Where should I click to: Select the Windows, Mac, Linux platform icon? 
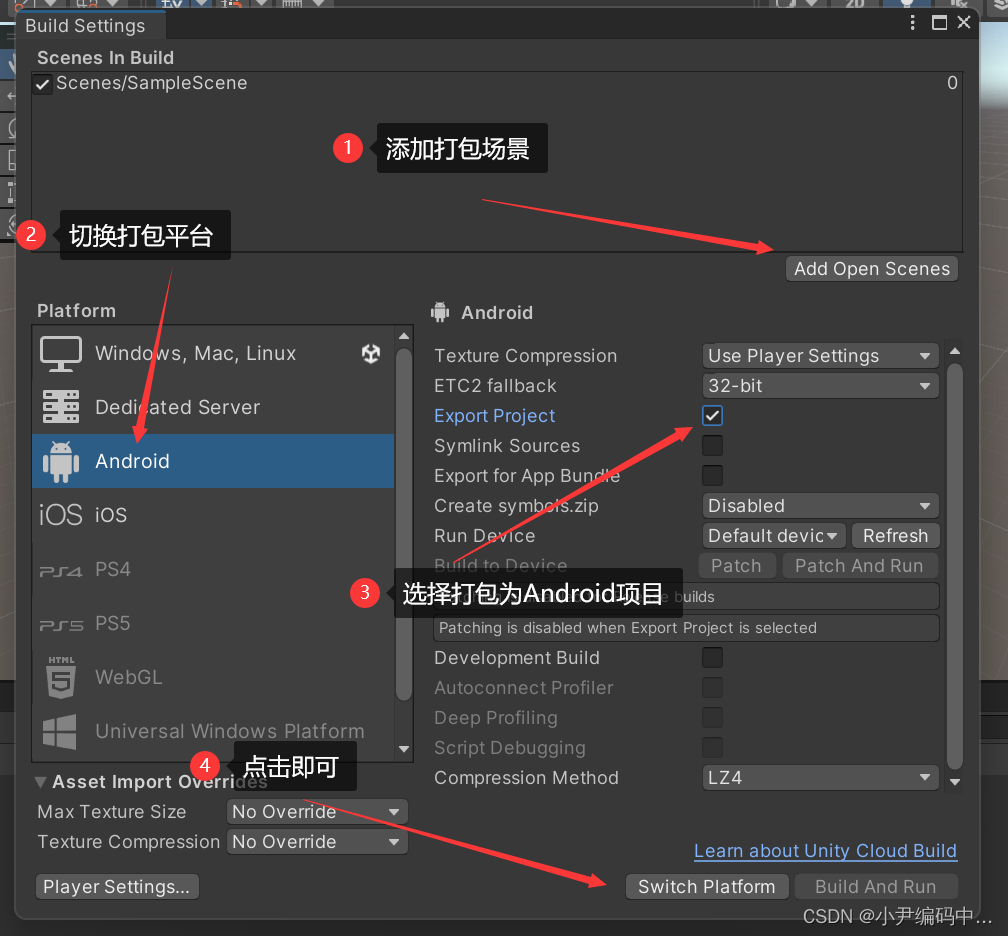click(61, 354)
